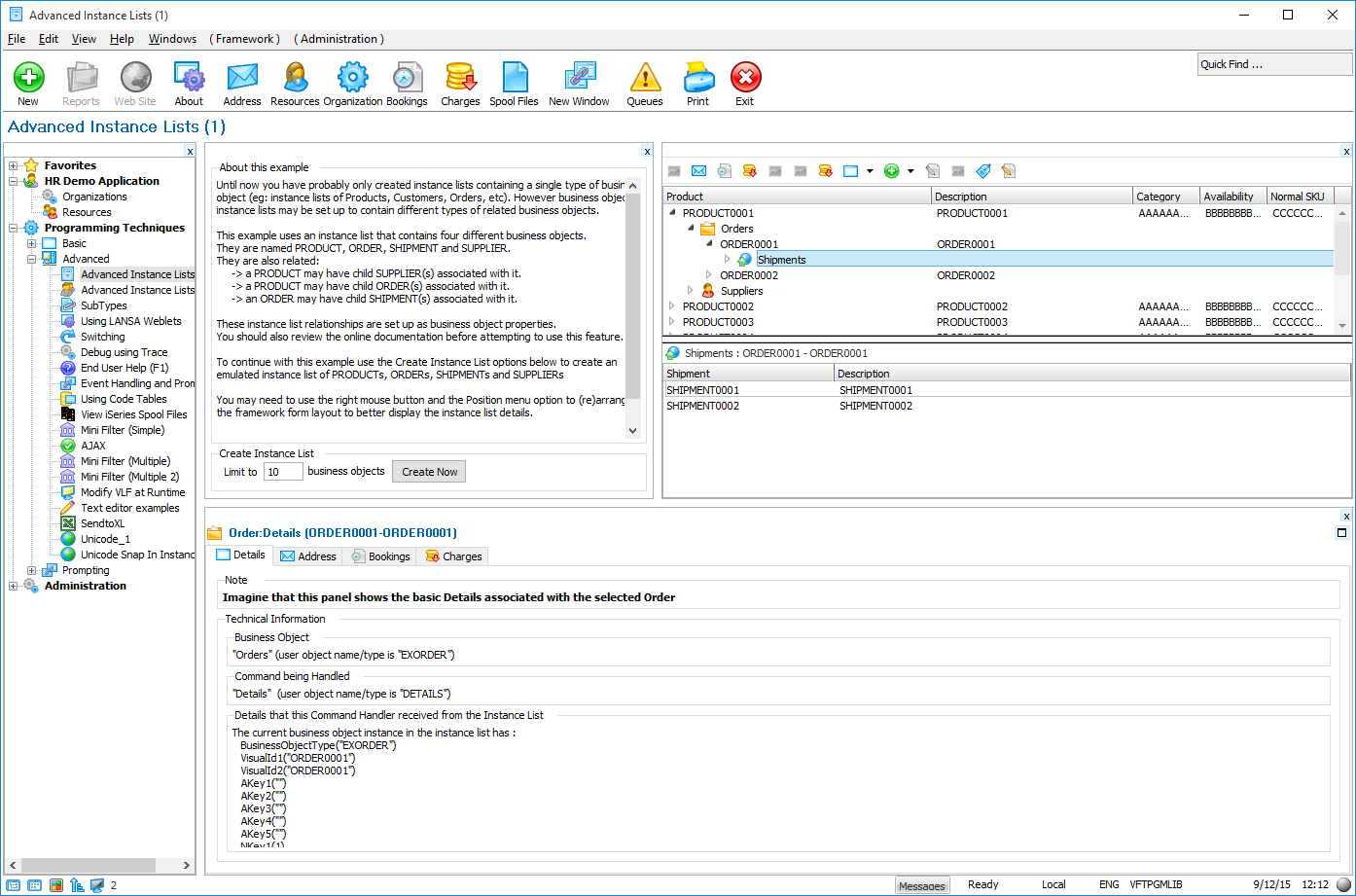Open the Windows menu
Image resolution: width=1356 pixels, height=896 pixels.
(x=172, y=39)
